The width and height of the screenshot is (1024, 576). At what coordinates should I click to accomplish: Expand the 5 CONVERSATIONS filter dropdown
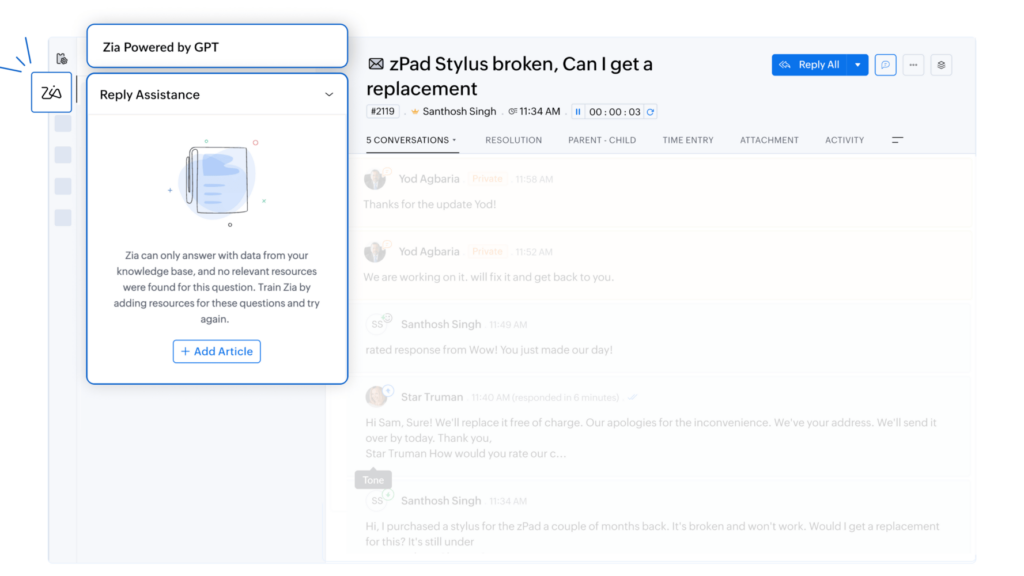pos(411,140)
